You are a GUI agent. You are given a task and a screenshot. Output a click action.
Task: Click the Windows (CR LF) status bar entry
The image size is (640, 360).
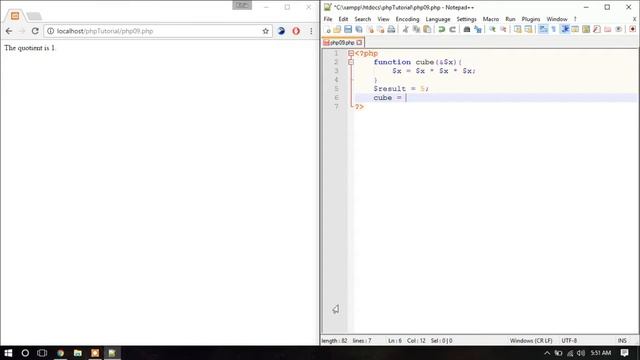pos(531,340)
